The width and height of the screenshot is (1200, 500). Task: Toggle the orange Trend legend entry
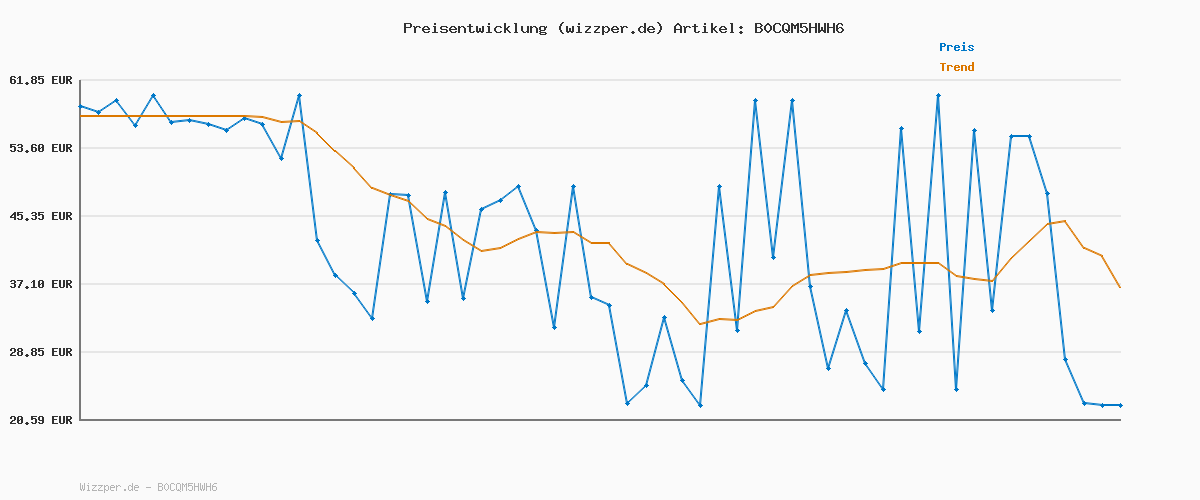click(956, 68)
